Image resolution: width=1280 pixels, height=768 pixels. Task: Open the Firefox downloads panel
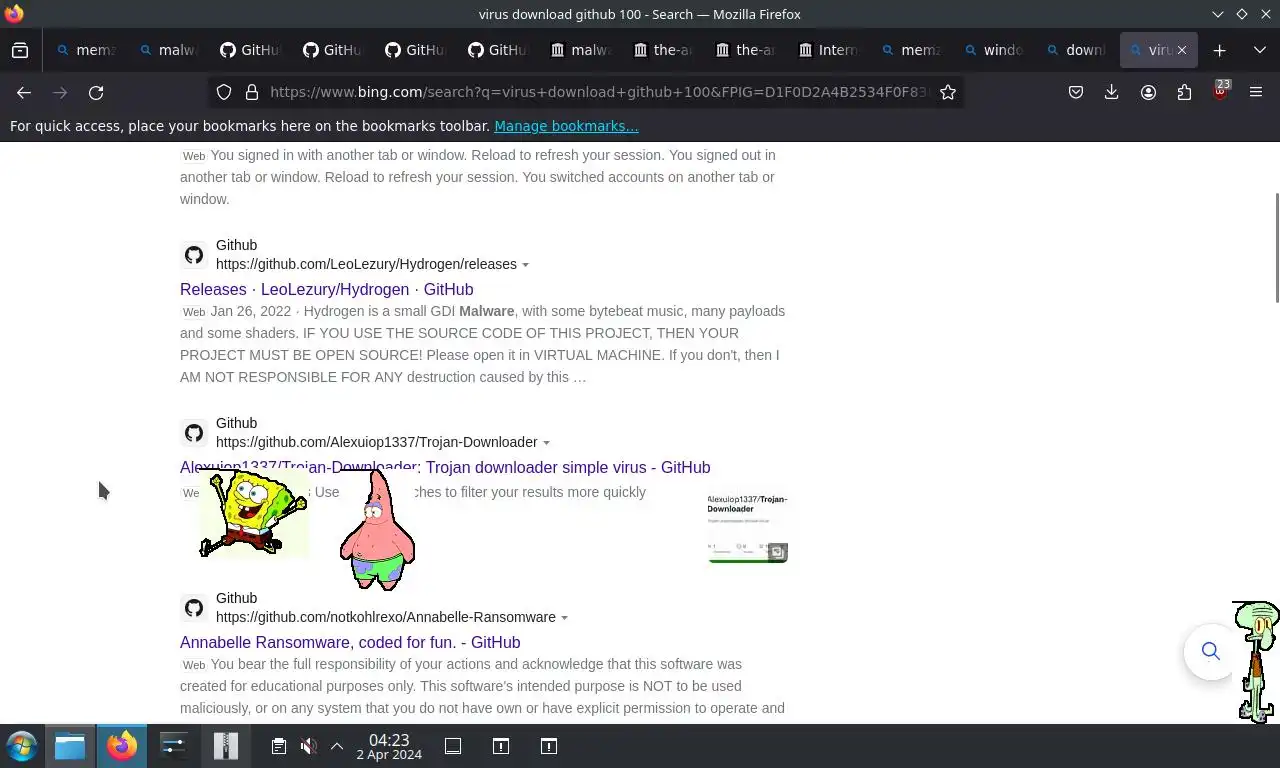[x=1111, y=92]
